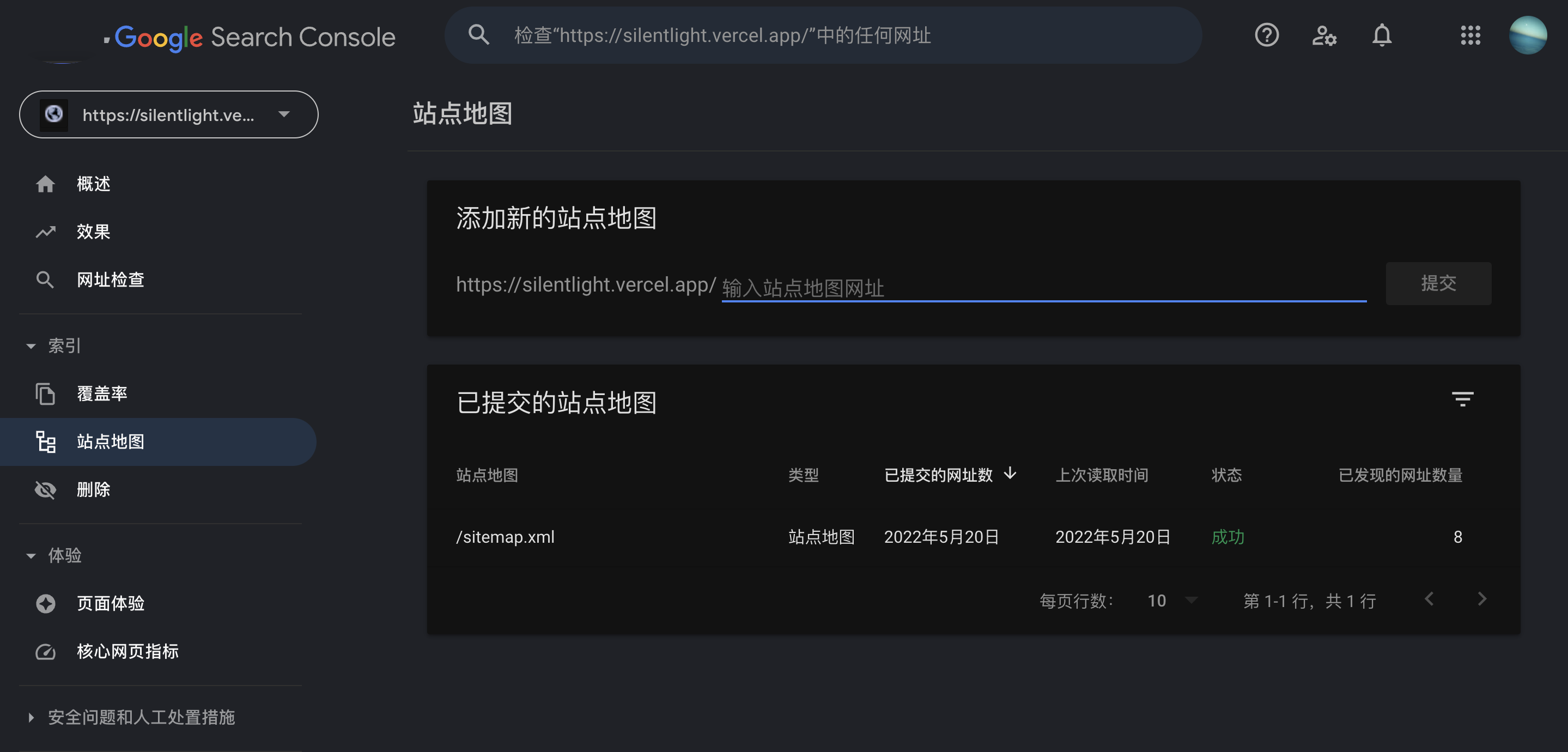
Task: Sort by 已发现的网址数量 column header
Action: pyautogui.click(x=1400, y=475)
